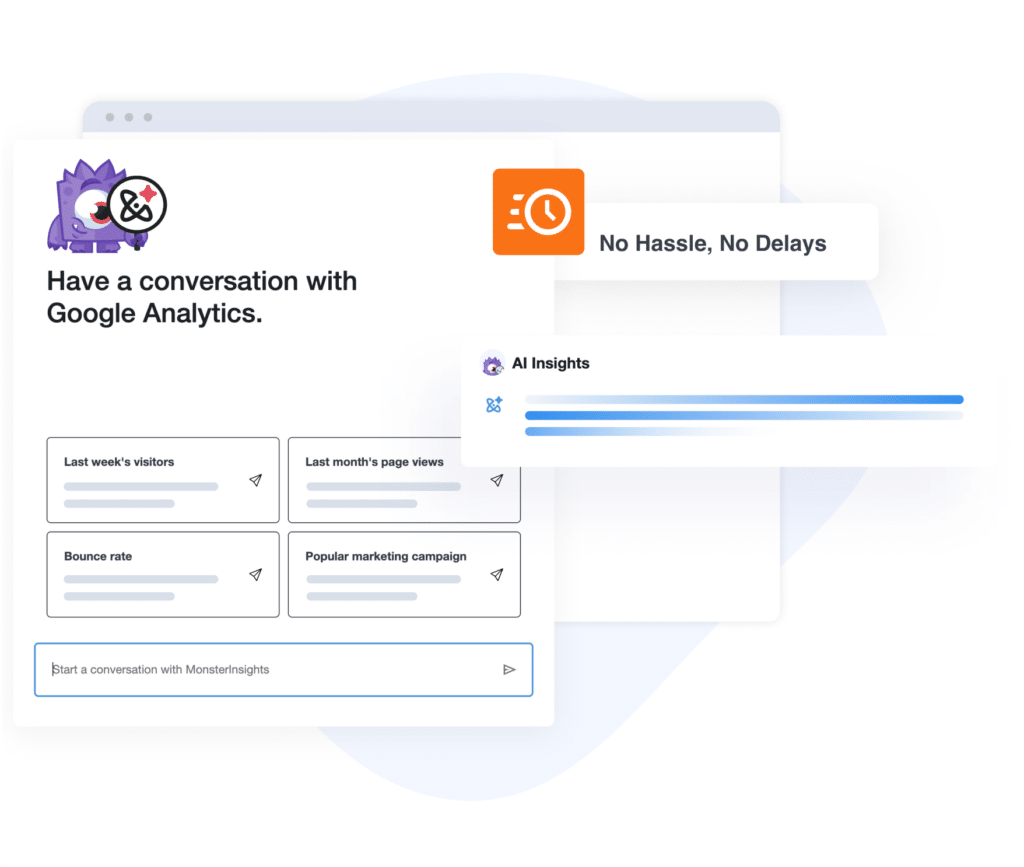Click the send icon in Last month's page views card

497,481
